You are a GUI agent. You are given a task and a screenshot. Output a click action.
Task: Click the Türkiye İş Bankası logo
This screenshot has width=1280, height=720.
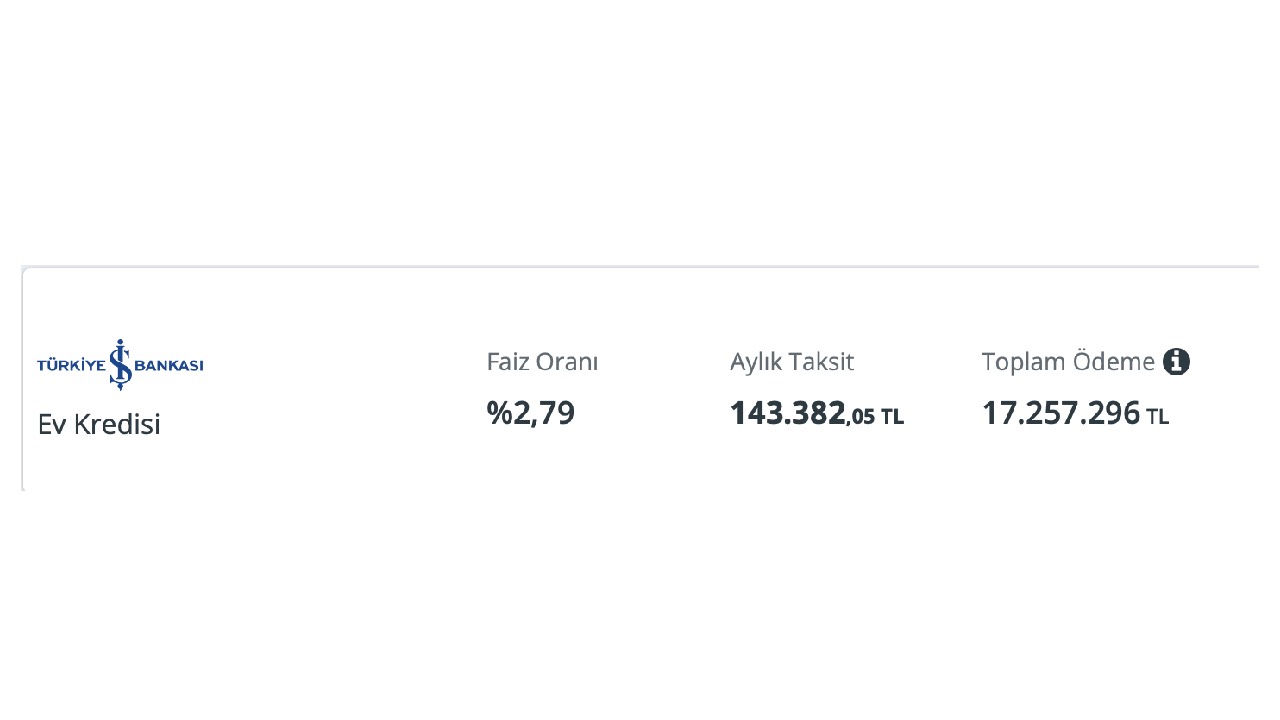[120, 365]
